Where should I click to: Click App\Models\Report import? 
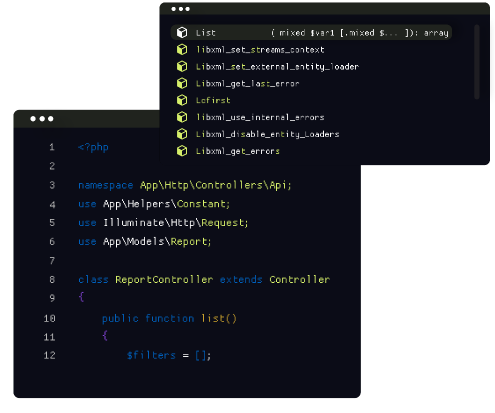(x=157, y=241)
